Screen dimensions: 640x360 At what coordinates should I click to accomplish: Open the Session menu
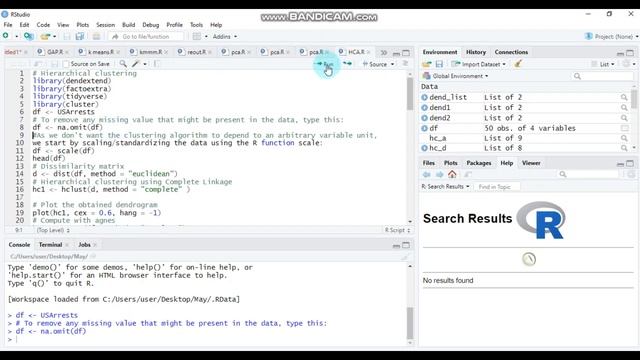(105, 25)
